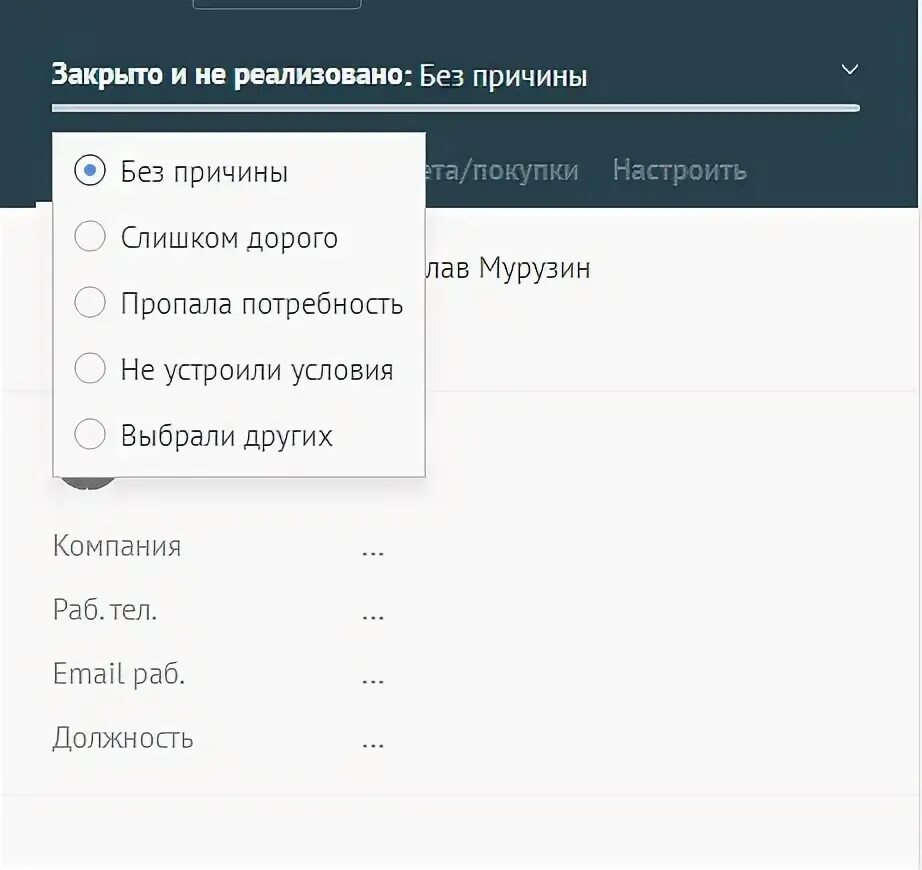Click the 'Закрыто и не реализовано' status title
This screenshot has width=922, height=870.
[231, 76]
